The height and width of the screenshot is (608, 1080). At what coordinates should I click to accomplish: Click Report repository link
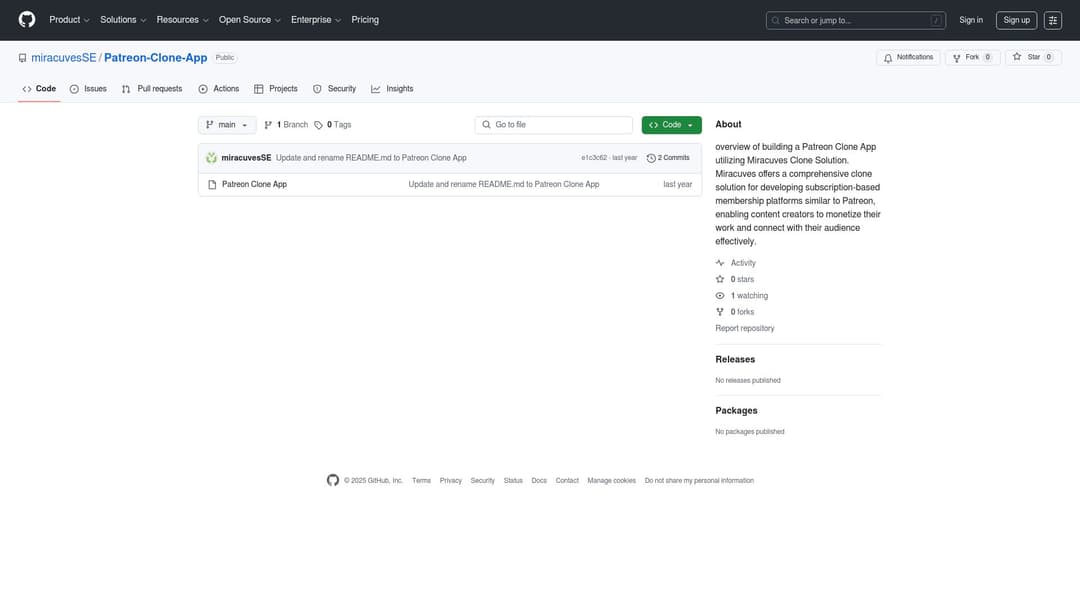(x=745, y=328)
